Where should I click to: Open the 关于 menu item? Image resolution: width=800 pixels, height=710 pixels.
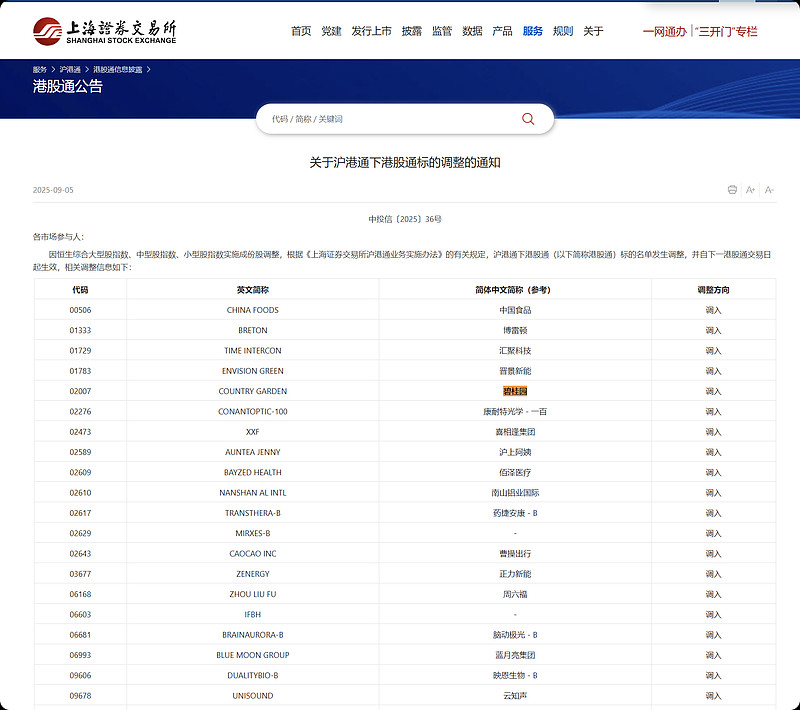click(593, 31)
